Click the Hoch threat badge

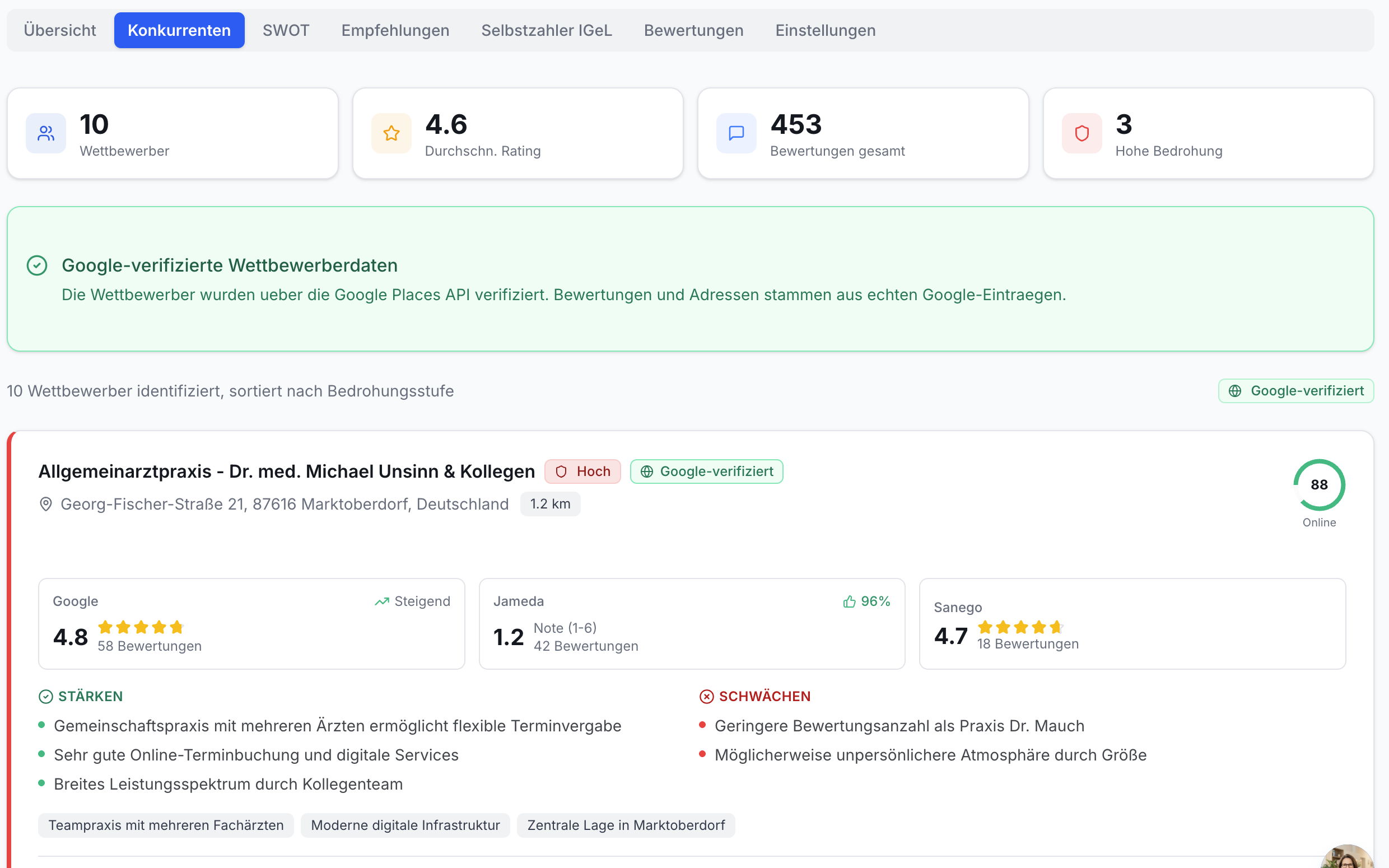(582, 472)
